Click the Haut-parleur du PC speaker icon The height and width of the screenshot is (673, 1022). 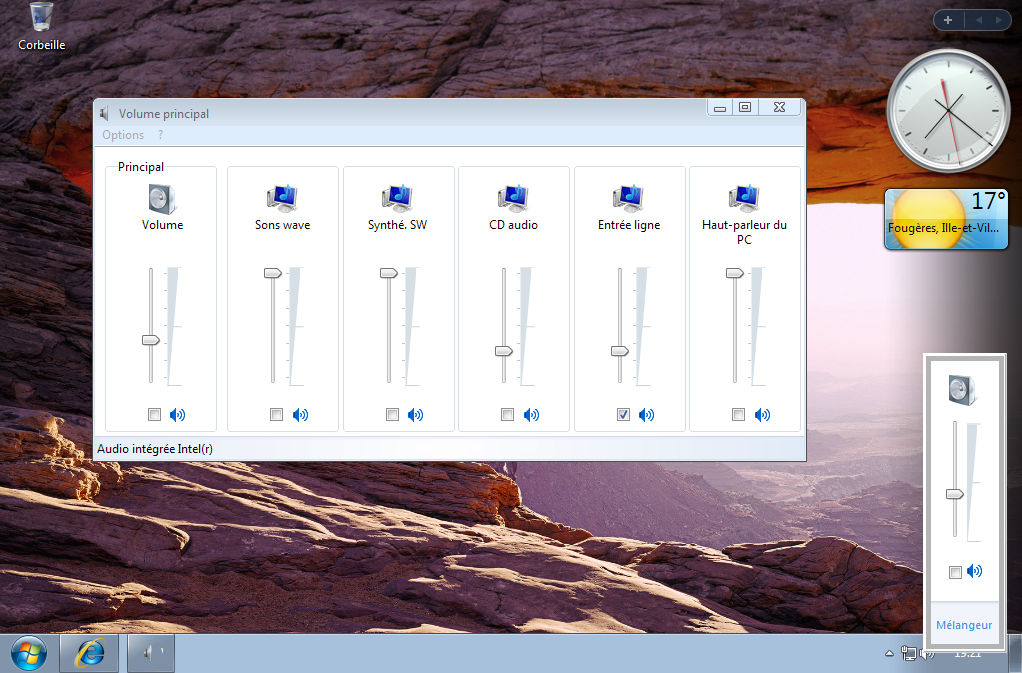click(x=762, y=414)
